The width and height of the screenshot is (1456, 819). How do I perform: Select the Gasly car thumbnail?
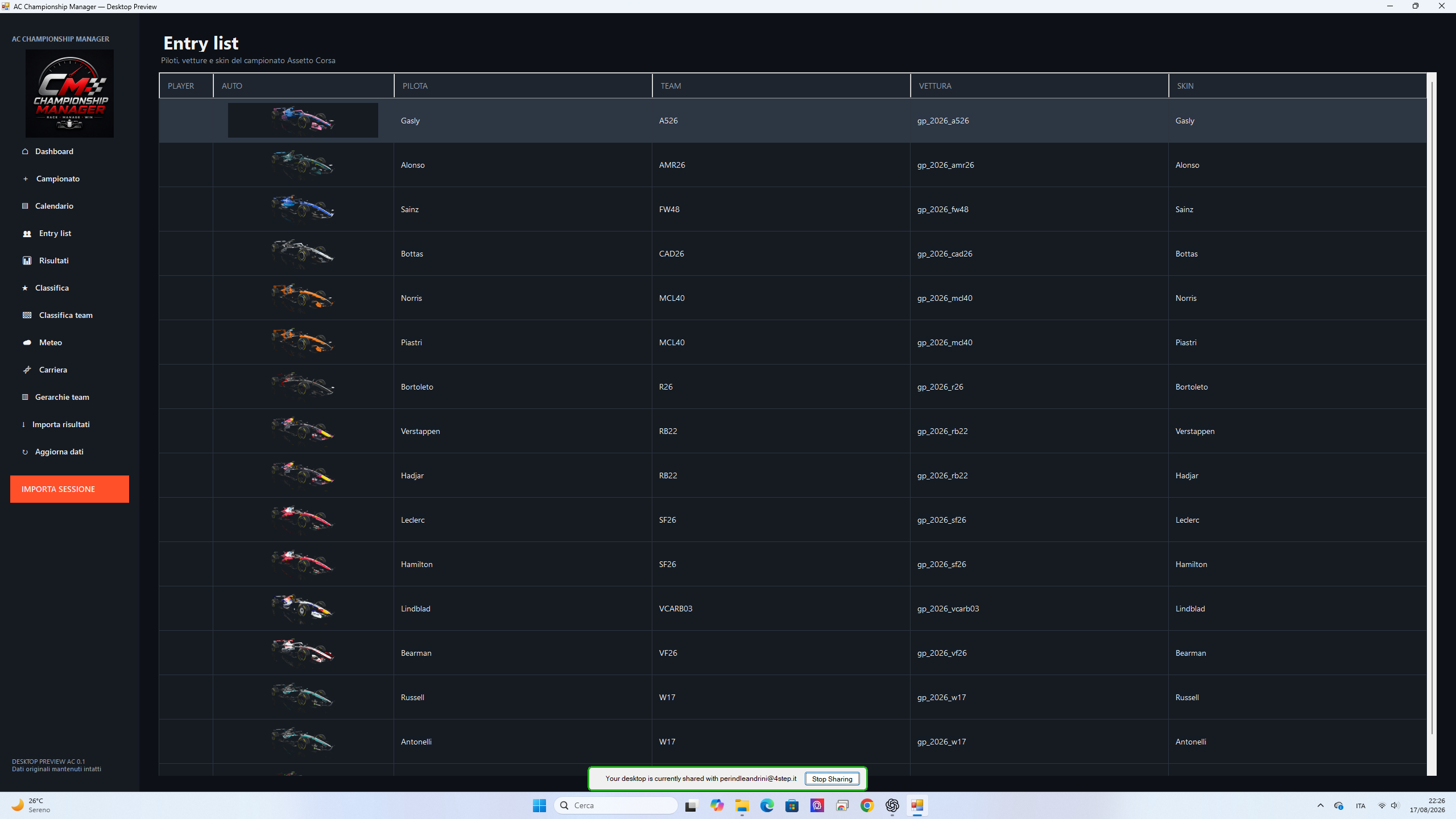(x=303, y=120)
